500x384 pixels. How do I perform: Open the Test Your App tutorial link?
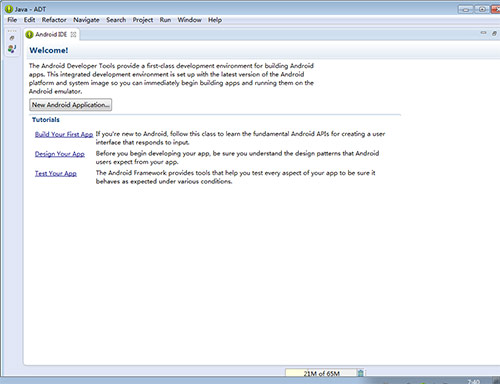click(56, 173)
